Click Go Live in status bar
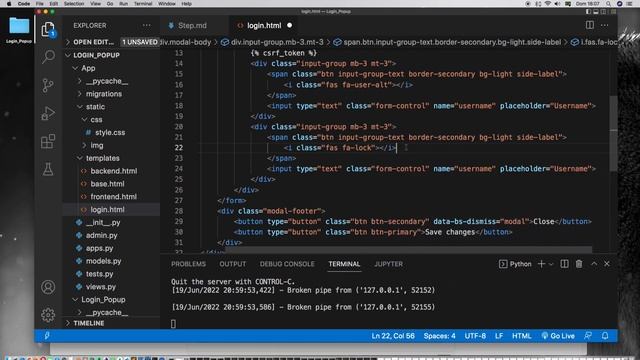The width and height of the screenshot is (640, 360). (x=558, y=336)
